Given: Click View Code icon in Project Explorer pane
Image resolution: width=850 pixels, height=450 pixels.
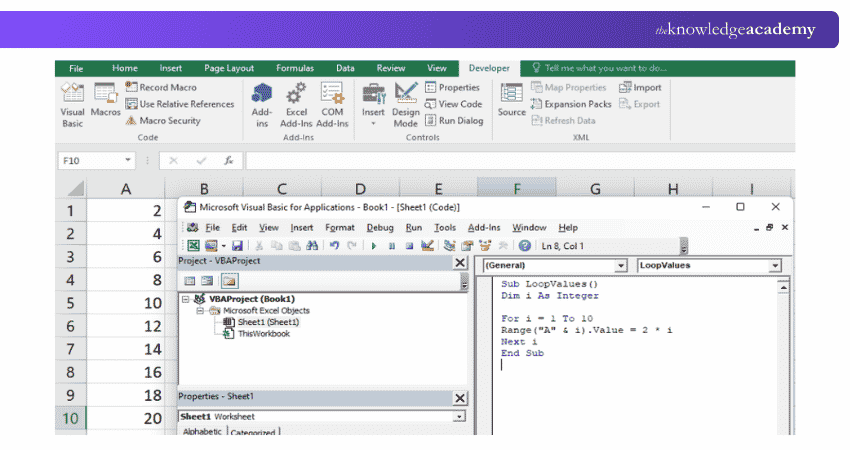Looking at the screenshot, I should click(190, 281).
